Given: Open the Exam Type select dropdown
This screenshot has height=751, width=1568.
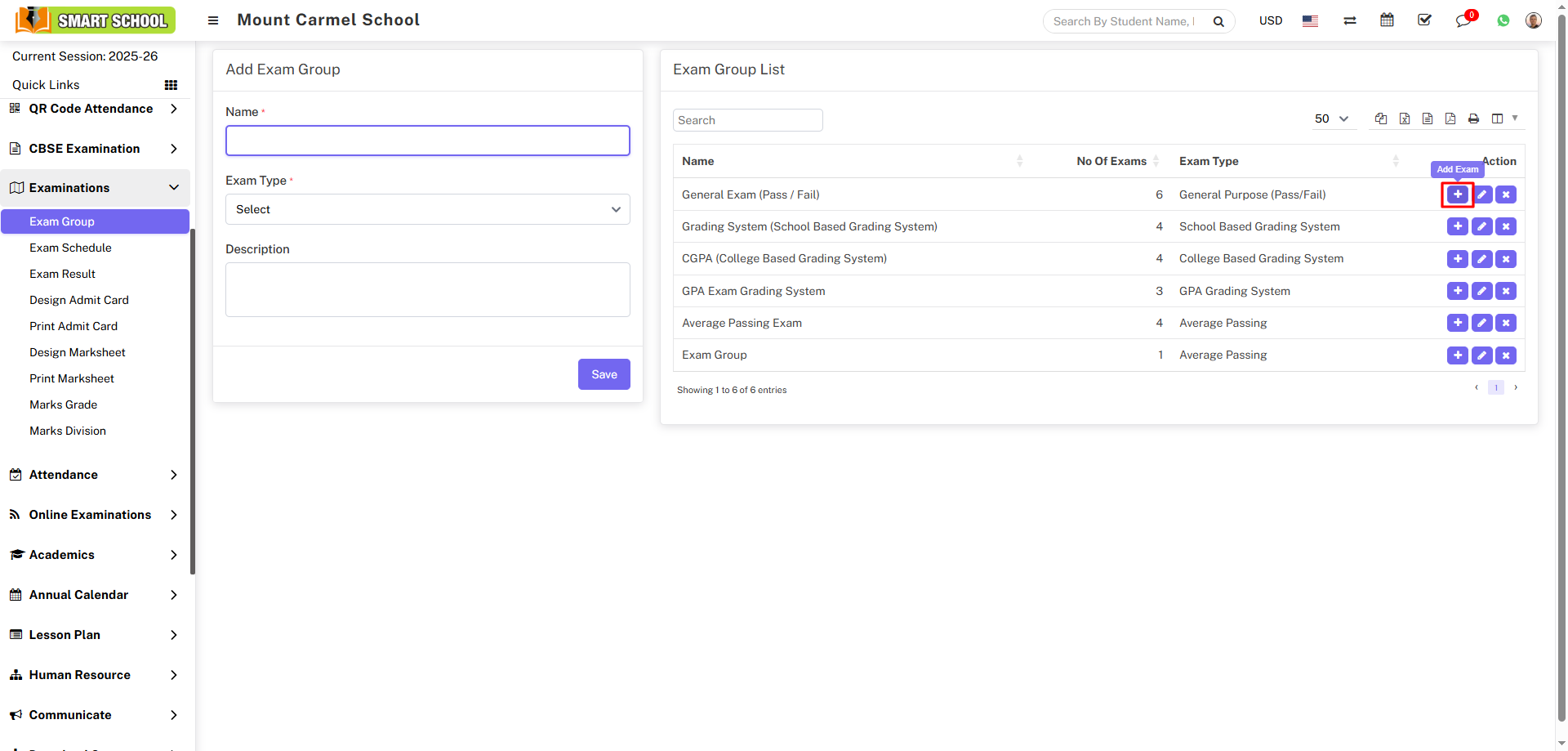Looking at the screenshot, I should pyautogui.click(x=427, y=209).
